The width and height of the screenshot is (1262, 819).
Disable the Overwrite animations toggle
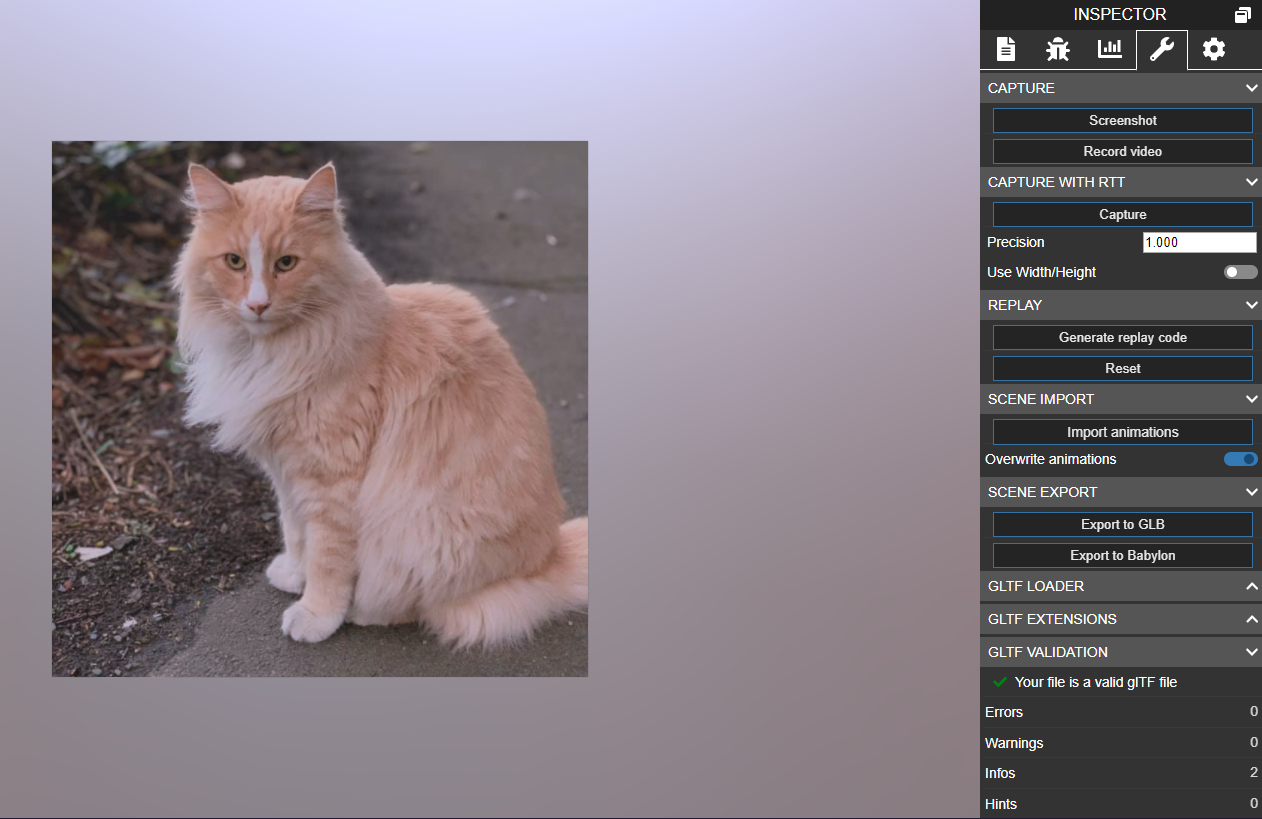1241,459
